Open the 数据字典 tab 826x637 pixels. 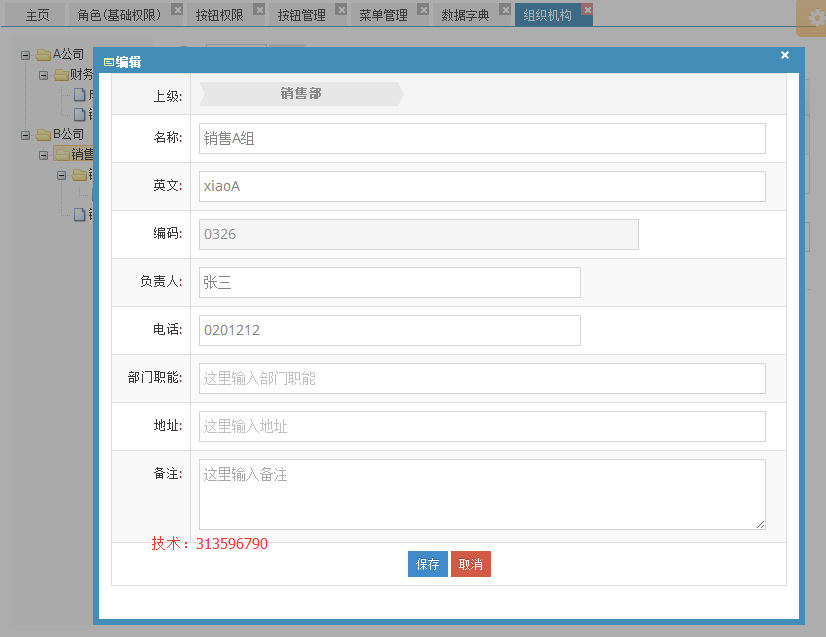click(465, 15)
